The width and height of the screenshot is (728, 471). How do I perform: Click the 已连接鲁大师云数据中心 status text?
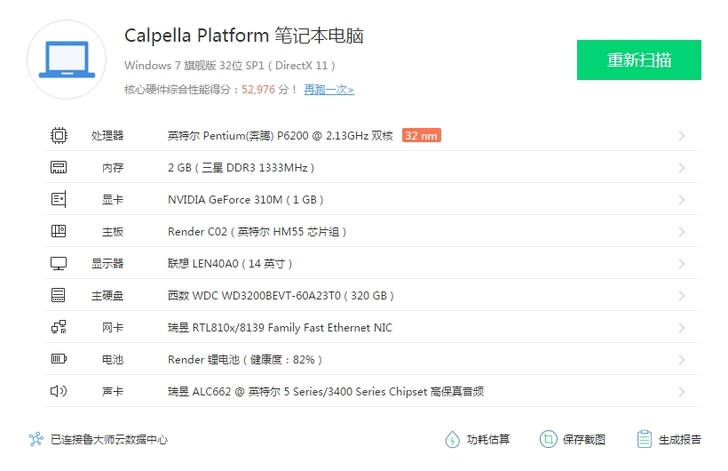109,439
